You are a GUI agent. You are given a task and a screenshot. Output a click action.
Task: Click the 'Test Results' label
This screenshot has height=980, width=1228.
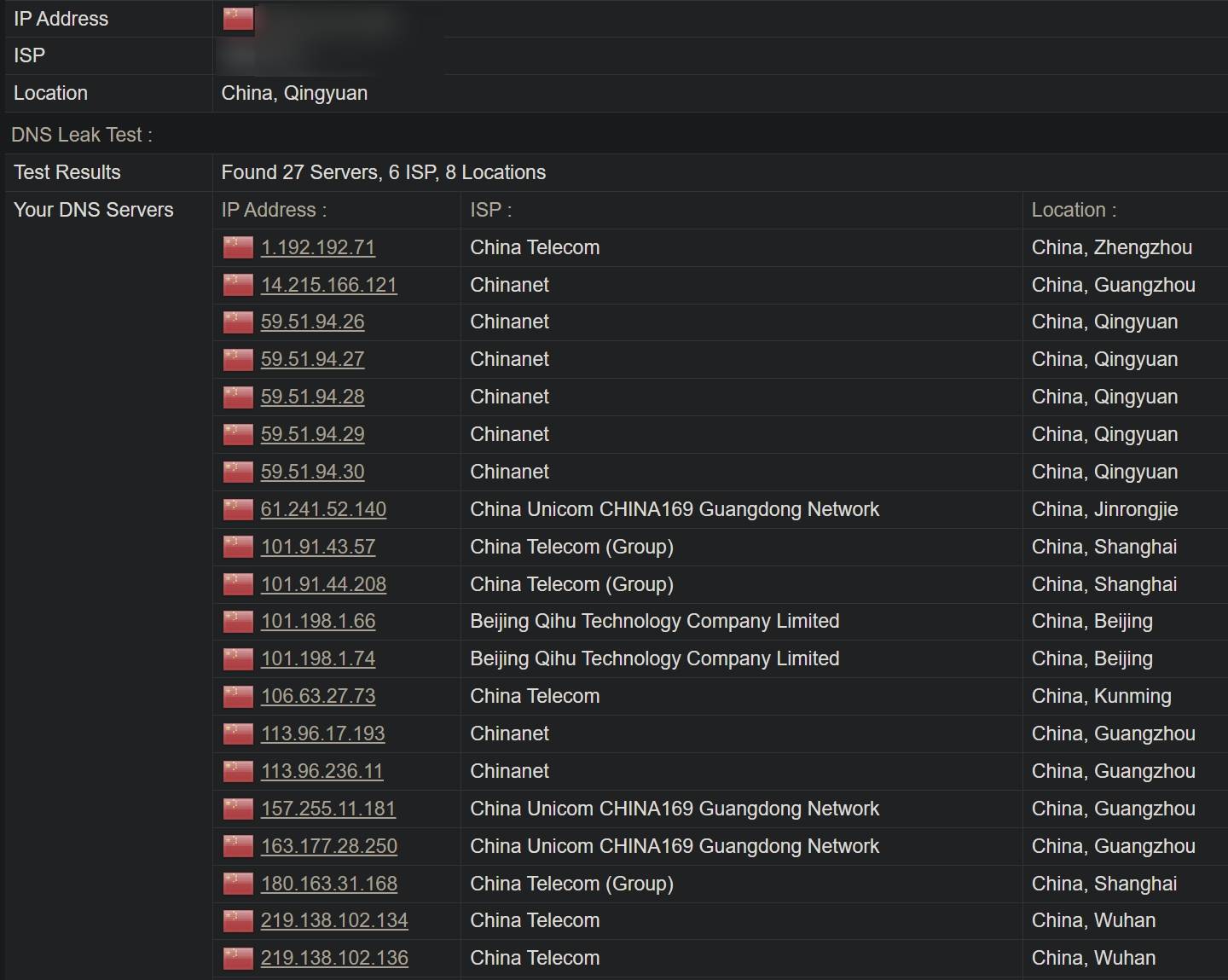67,172
